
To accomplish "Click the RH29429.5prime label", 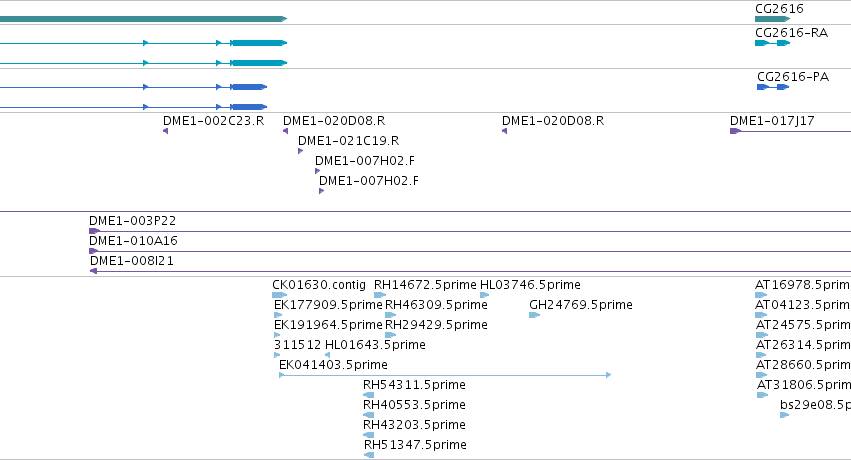I will 436,325.
